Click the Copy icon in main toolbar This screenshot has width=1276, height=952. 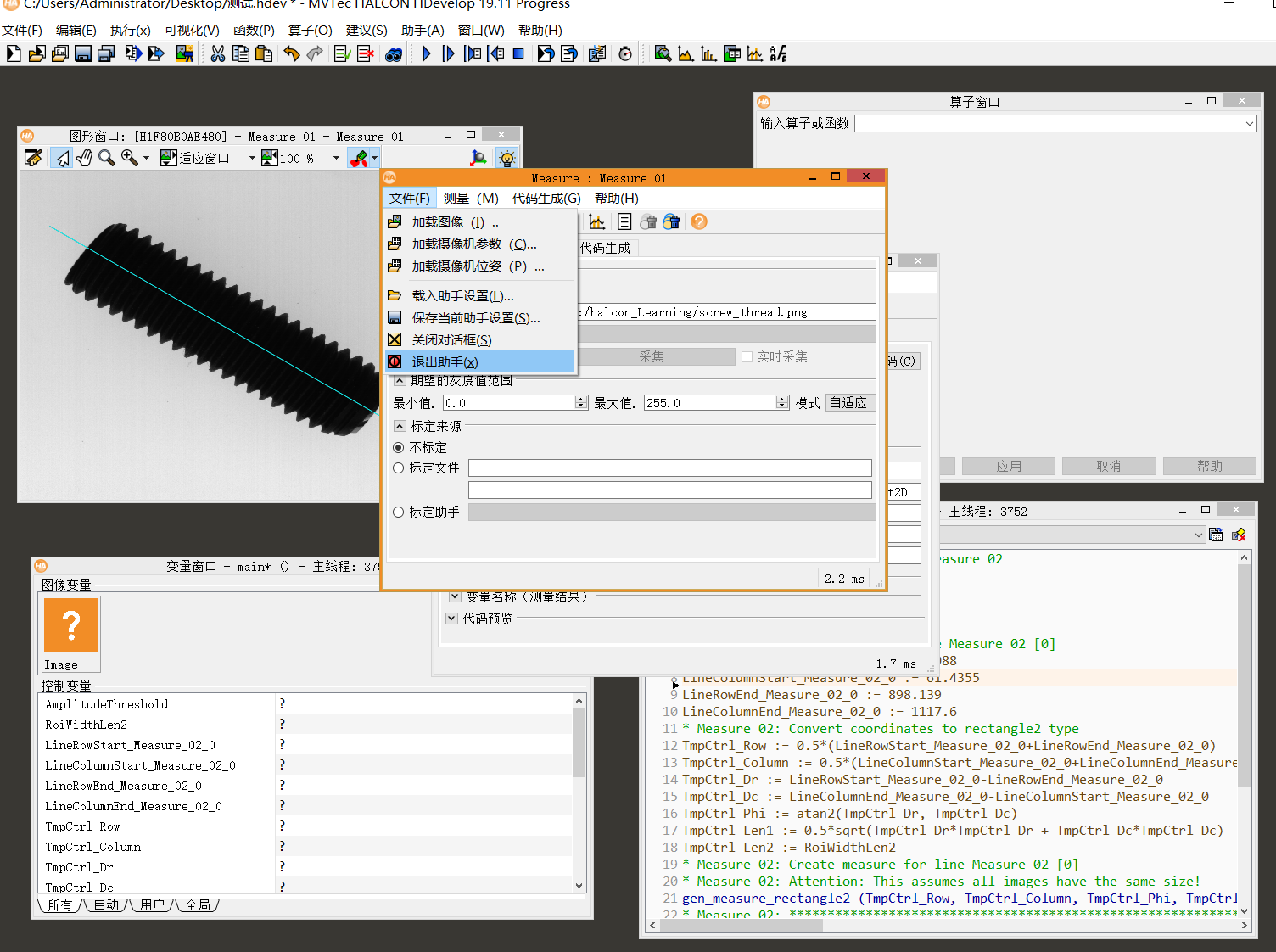coord(241,53)
